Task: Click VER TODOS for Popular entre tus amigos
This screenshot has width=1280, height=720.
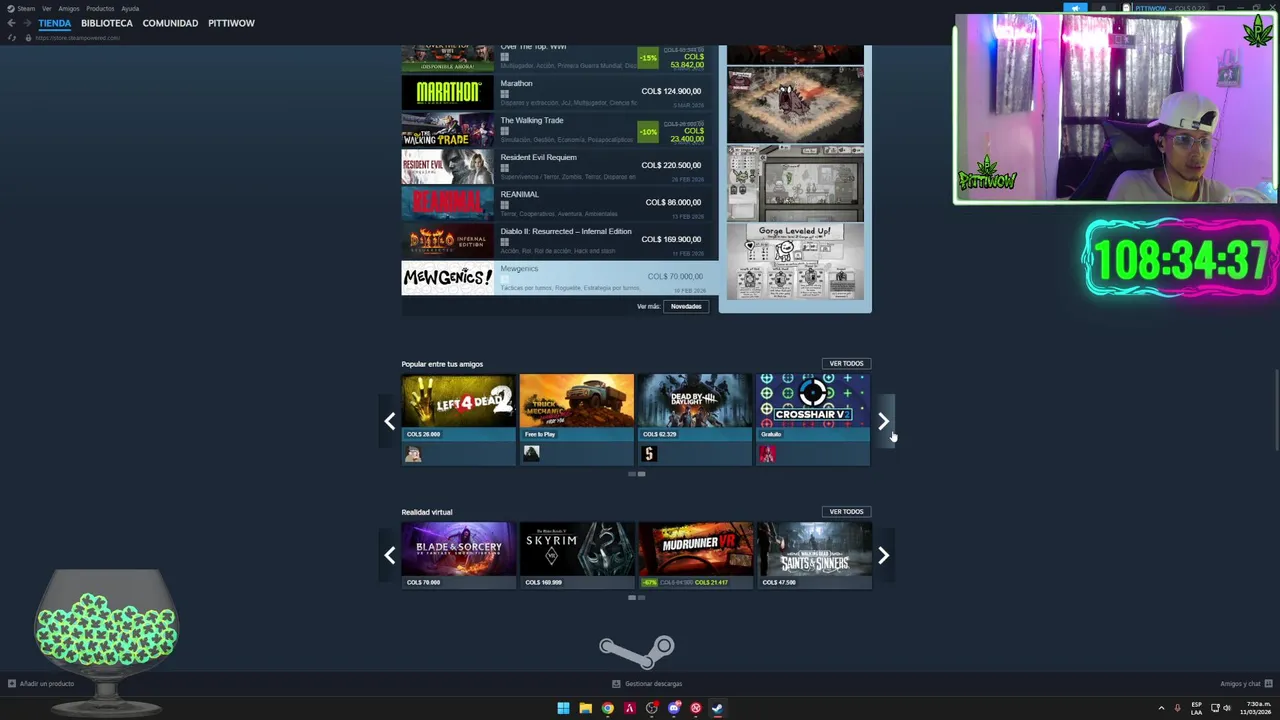Action: tap(846, 364)
